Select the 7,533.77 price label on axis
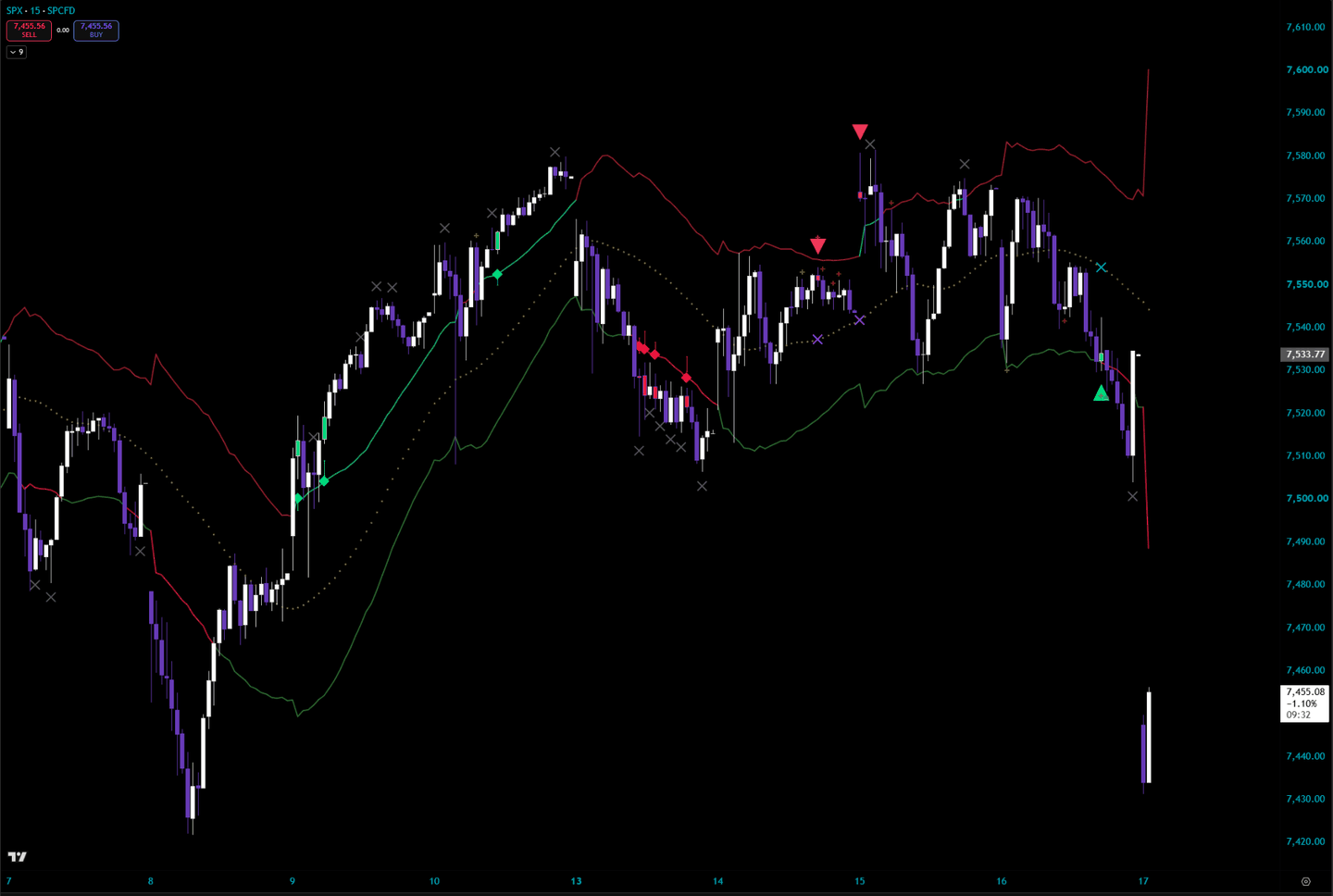This screenshot has height=896, width=1333. click(1304, 355)
